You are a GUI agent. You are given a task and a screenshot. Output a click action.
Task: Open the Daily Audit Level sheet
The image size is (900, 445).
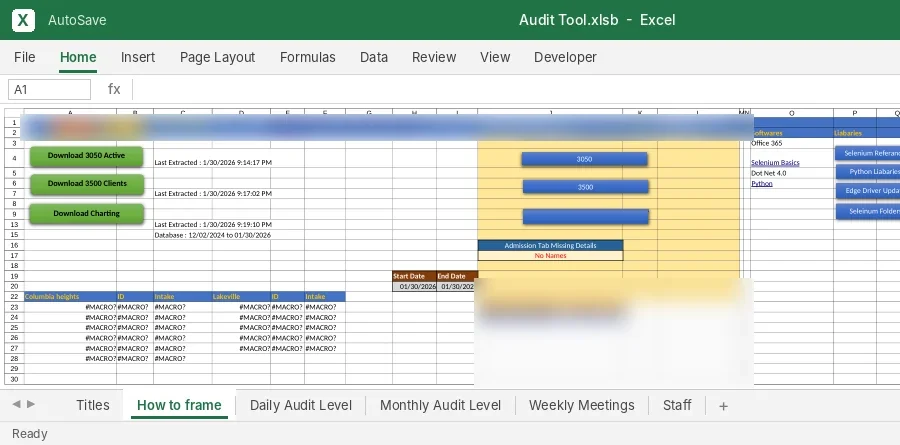click(x=301, y=405)
